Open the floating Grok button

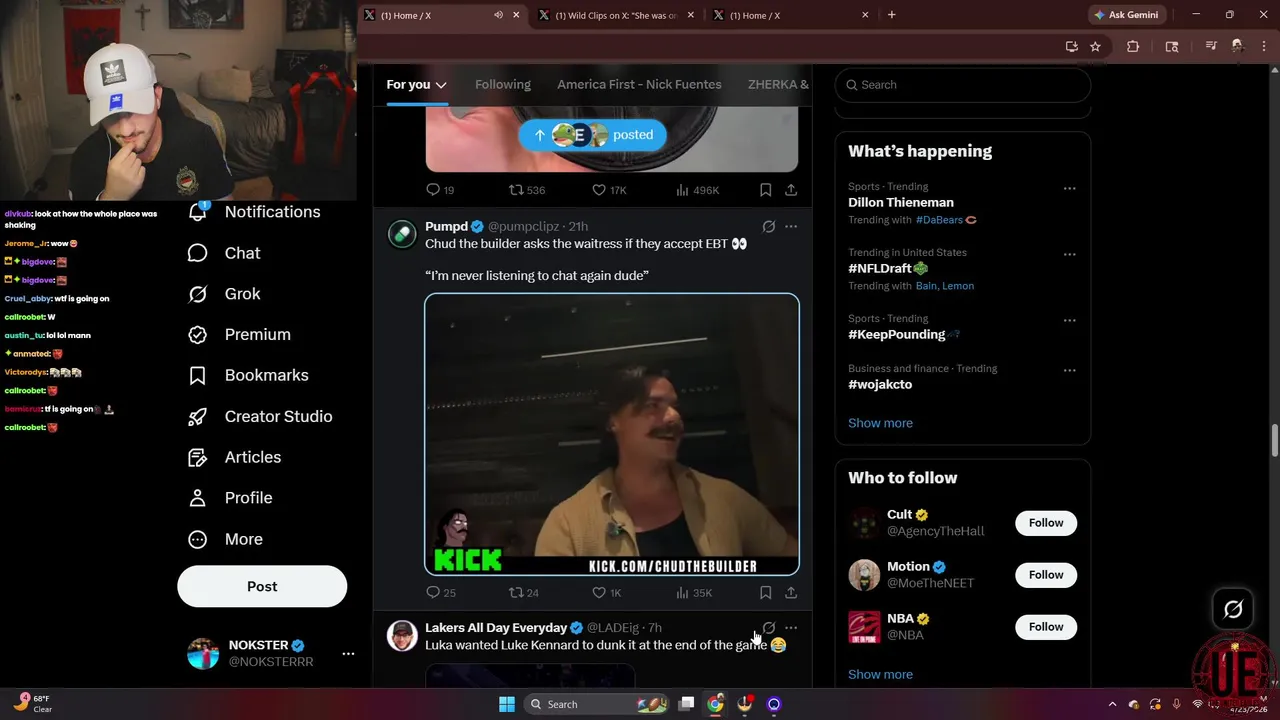pos(1233,610)
